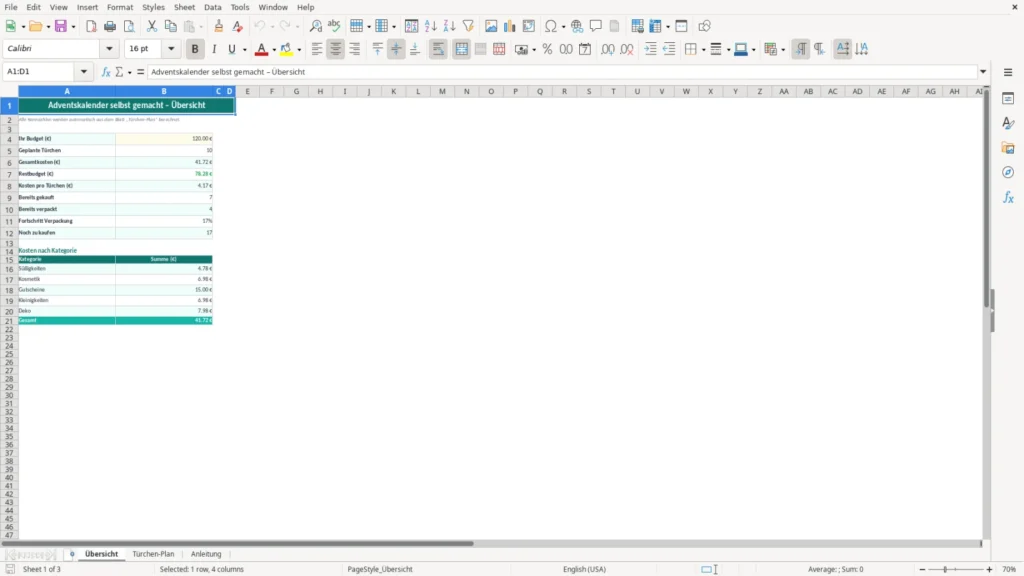This screenshot has width=1024, height=576.
Task: Insert a special character omega icon
Action: coord(551,26)
